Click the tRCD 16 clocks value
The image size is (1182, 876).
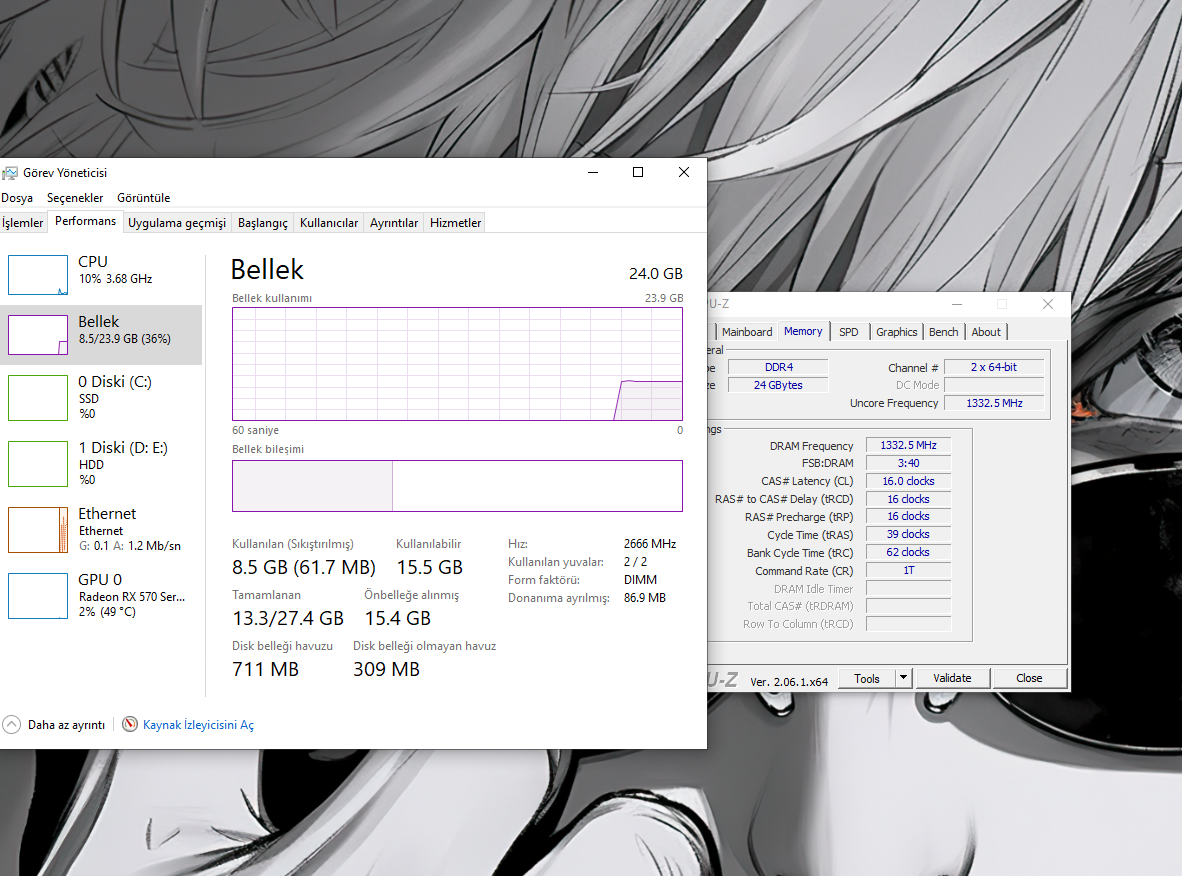click(908, 499)
